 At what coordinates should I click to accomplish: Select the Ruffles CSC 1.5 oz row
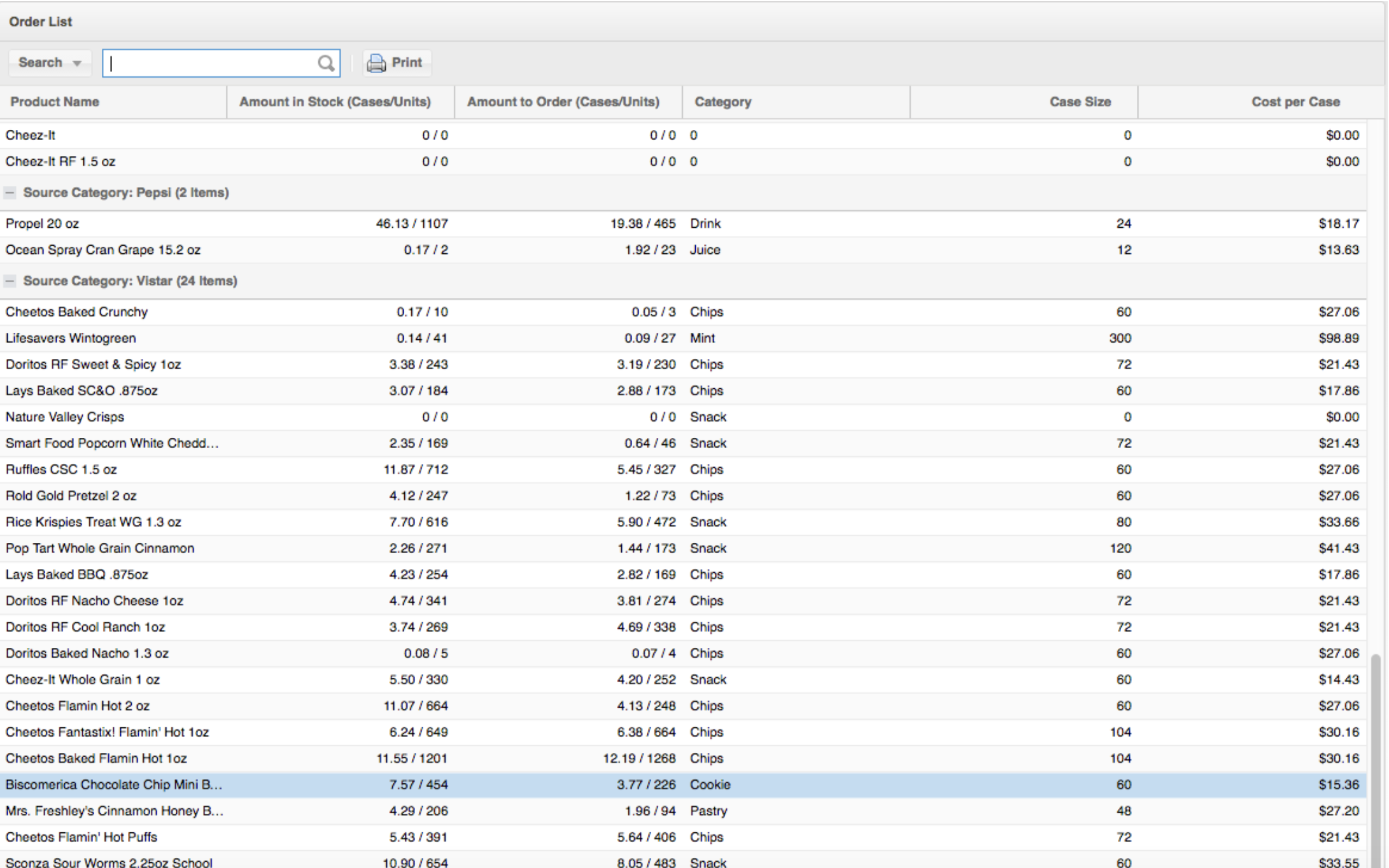pyautogui.click(x=683, y=469)
